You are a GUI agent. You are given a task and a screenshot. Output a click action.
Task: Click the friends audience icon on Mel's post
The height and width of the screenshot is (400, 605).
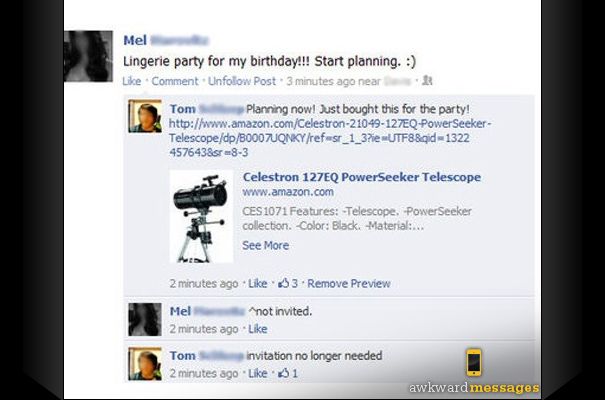coord(427,81)
